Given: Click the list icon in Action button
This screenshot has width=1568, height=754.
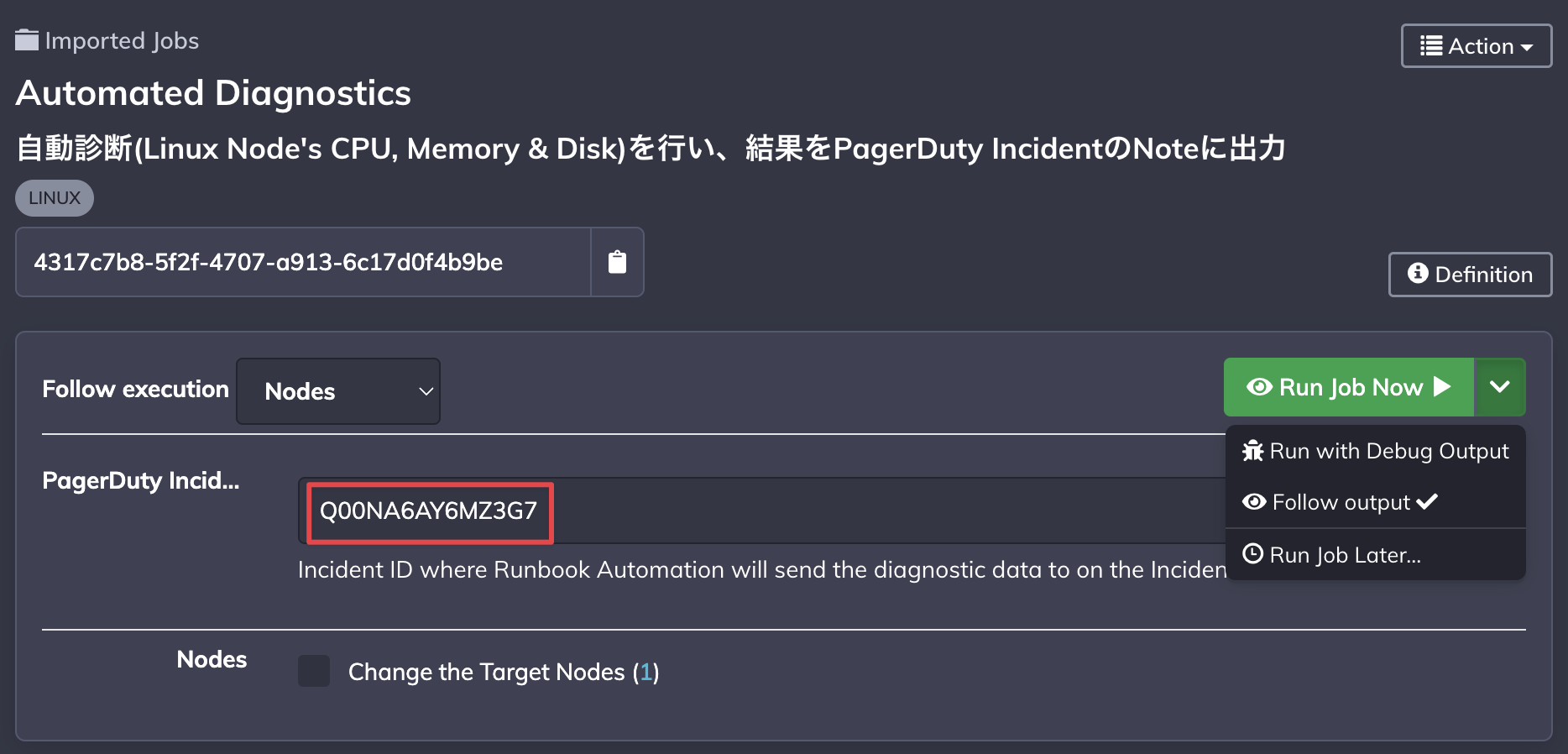Looking at the screenshot, I should (x=1431, y=45).
